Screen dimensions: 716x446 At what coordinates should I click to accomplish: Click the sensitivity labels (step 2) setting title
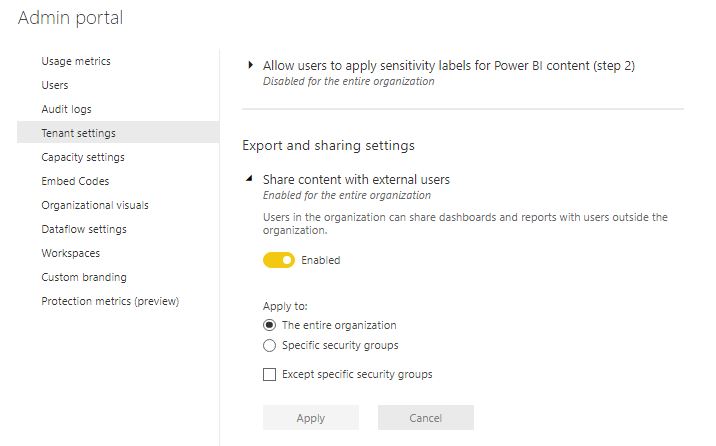(x=449, y=66)
